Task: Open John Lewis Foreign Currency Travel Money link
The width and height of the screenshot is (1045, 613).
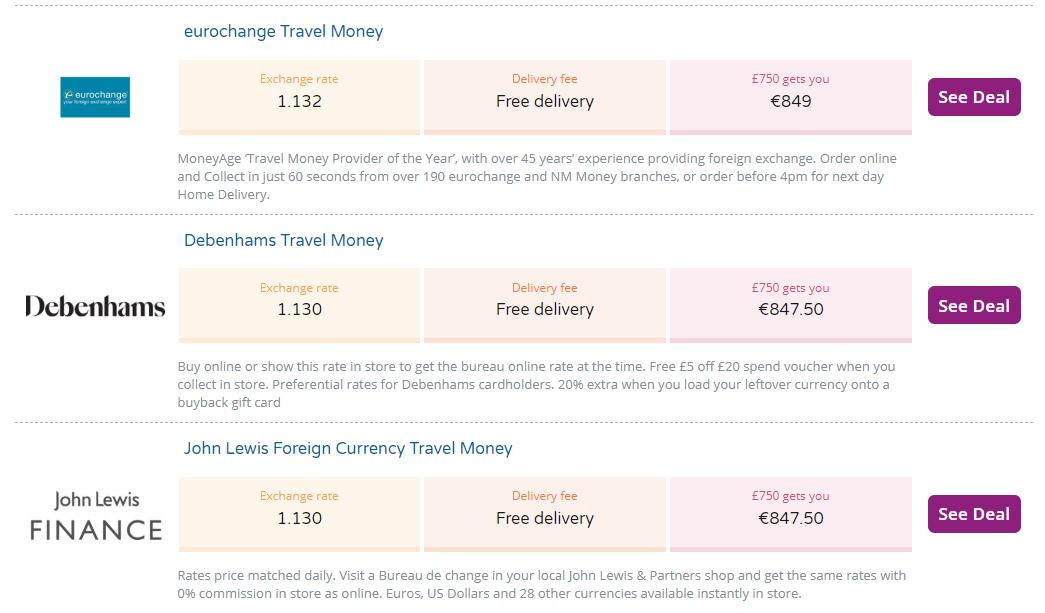Action: click(347, 448)
